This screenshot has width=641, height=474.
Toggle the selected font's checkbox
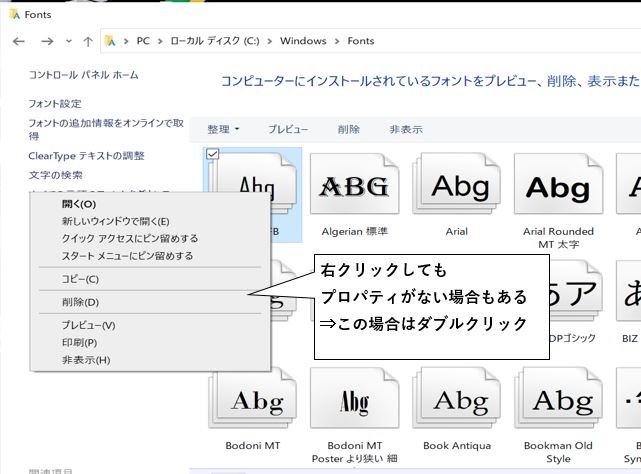tap(212, 154)
